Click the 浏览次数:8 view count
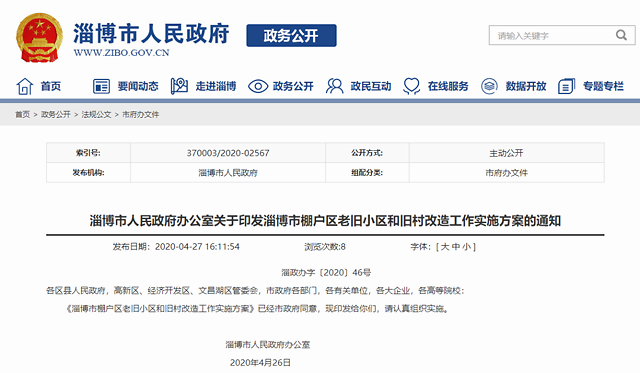The width and height of the screenshot is (640, 373). tap(325, 246)
